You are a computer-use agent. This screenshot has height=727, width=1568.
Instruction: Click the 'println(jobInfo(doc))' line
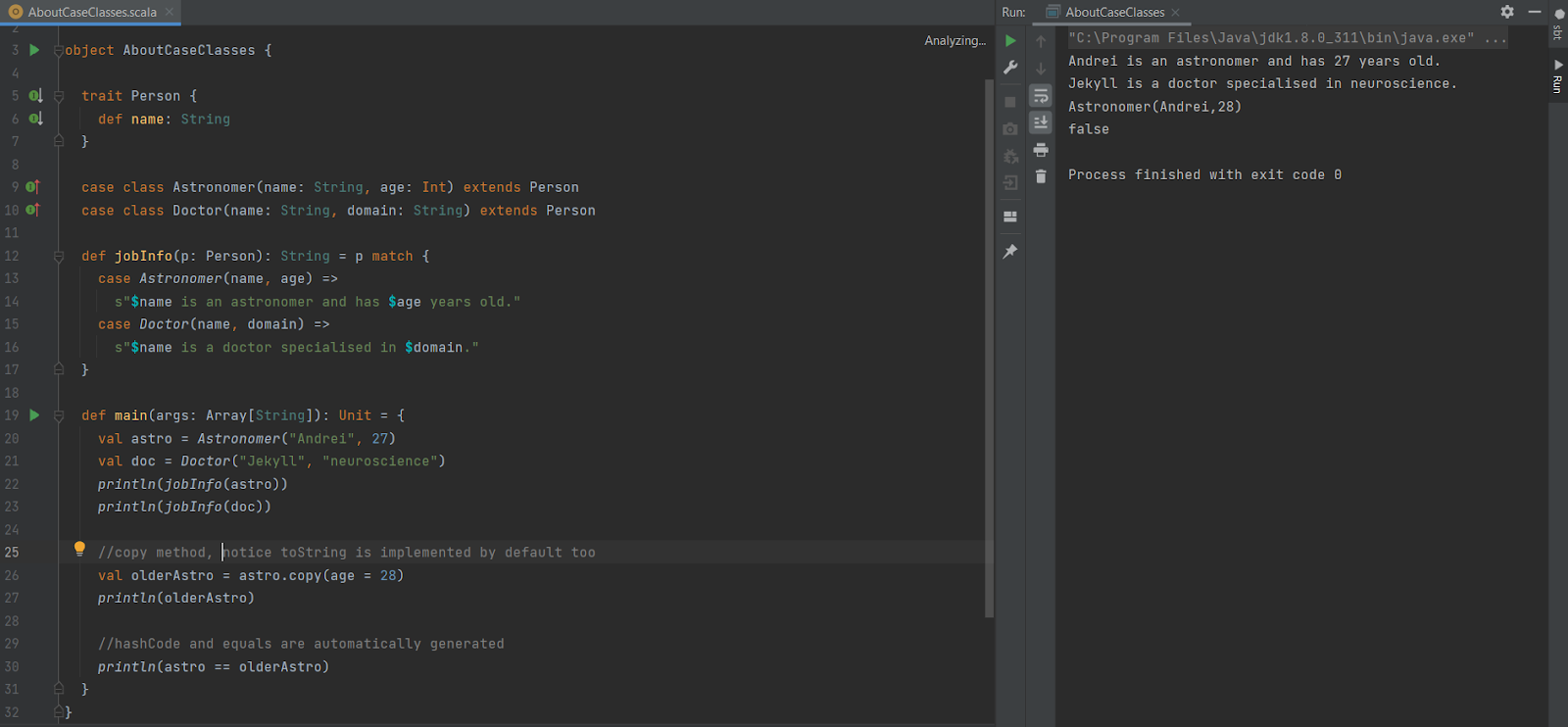pyautogui.click(x=184, y=507)
